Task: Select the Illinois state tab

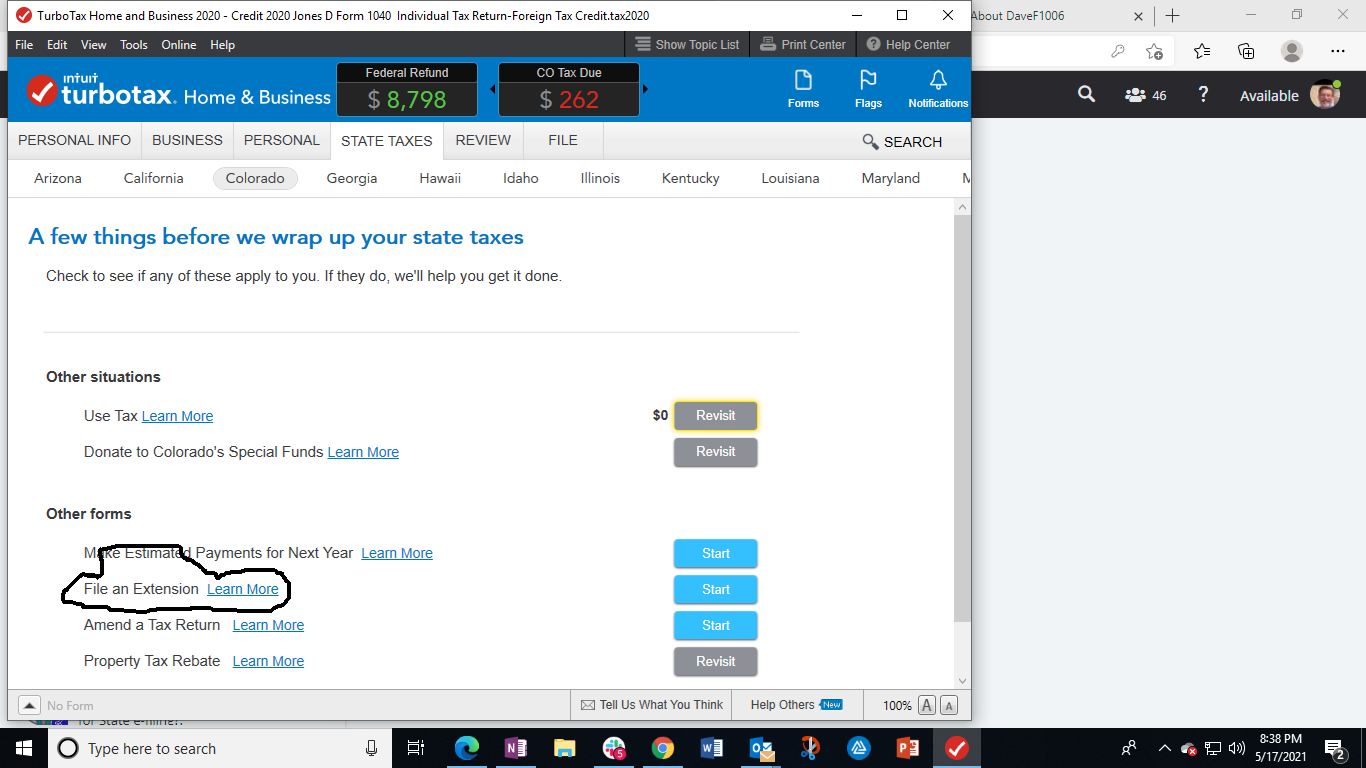Action: click(600, 178)
